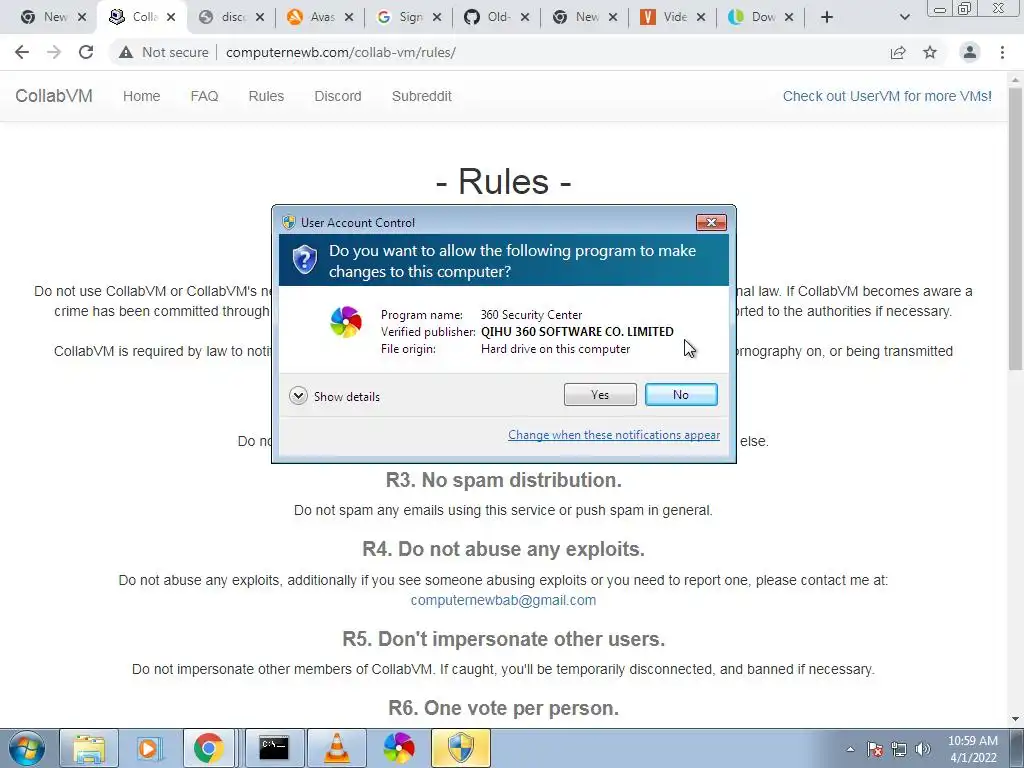The image size is (1024, 768).
Task: Go forward in Chrome
Action: [x=54, y=52]
